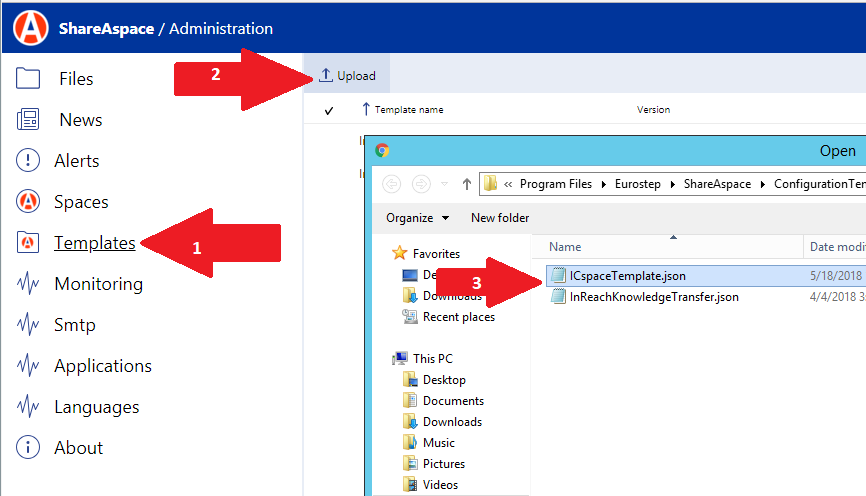Open the Applications menu item
Viewport: 866px width, 496px height.
pos(103,366)
